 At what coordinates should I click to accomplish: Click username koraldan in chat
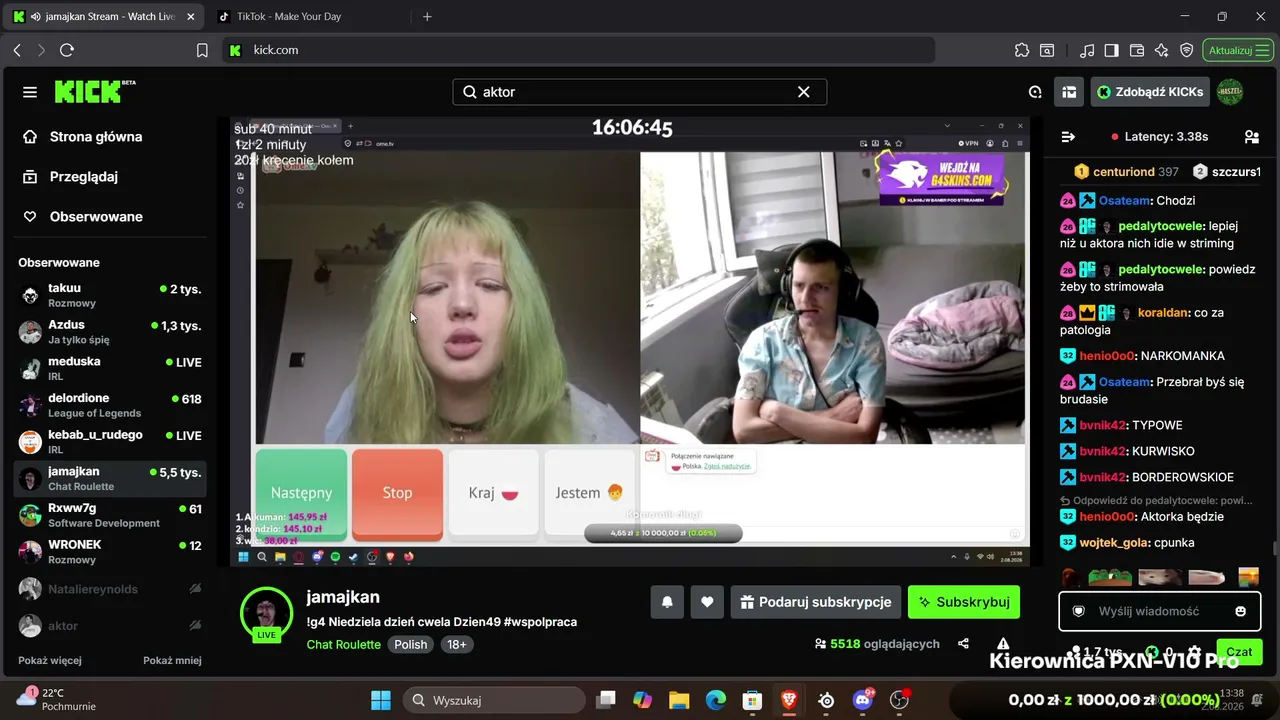[1163, 313]
